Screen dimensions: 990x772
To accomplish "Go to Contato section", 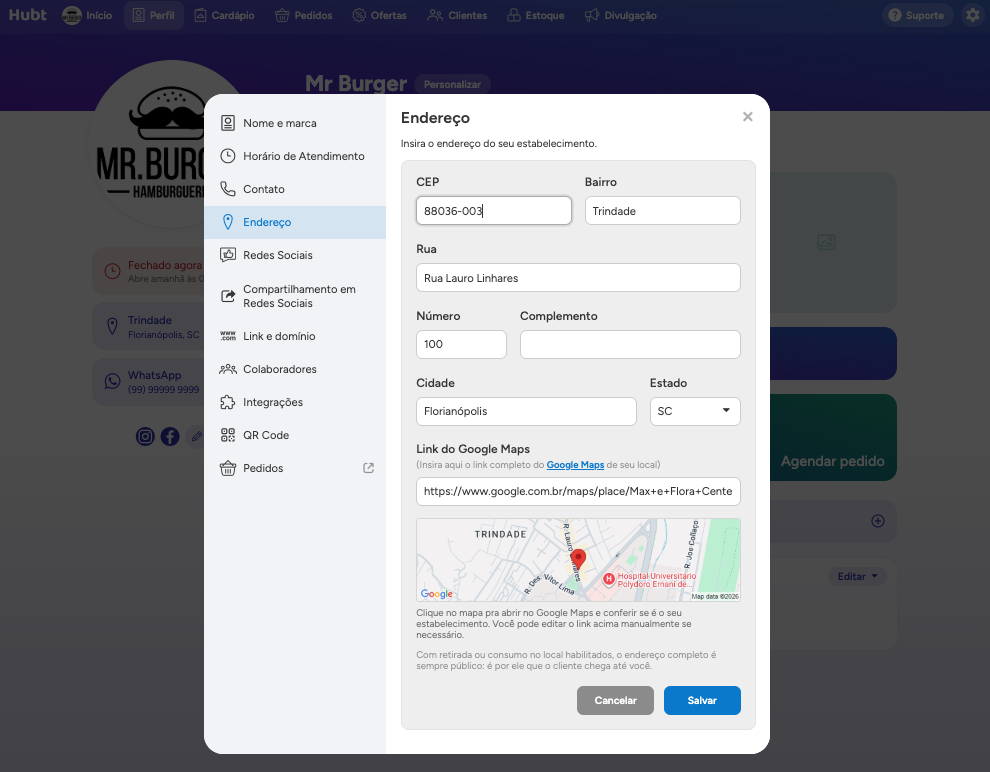I will 295,189.
